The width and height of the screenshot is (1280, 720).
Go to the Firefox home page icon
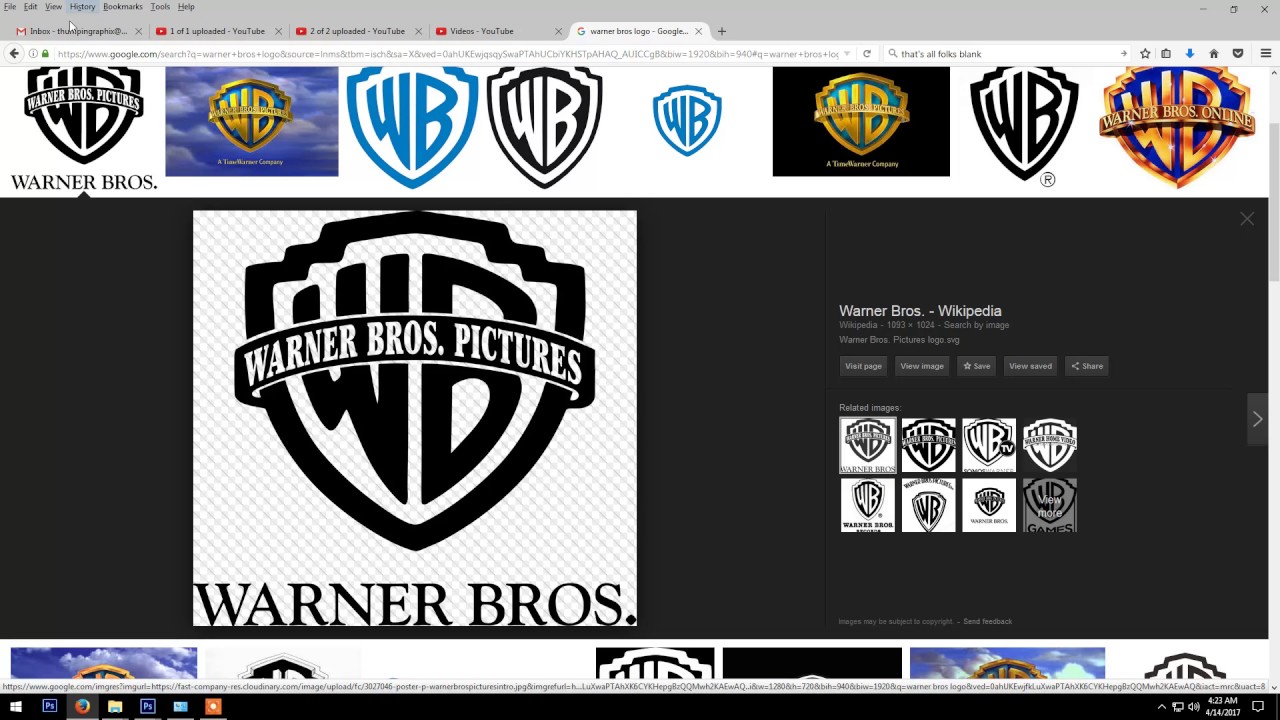[1214, 54]
